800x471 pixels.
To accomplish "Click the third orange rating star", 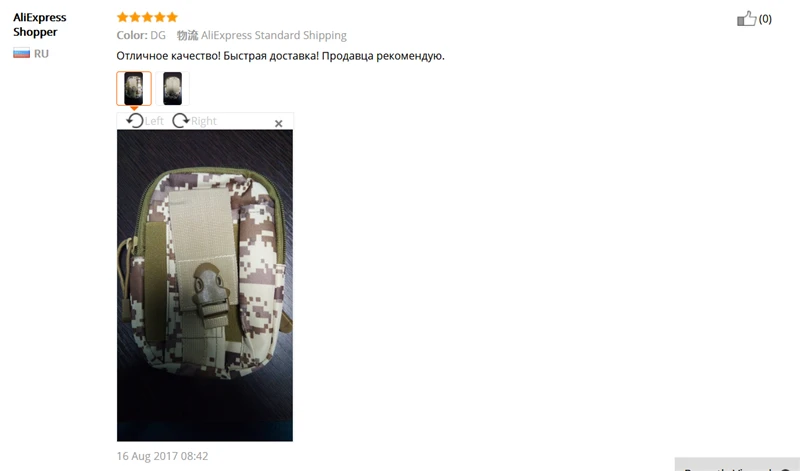I will coord(147,17).
